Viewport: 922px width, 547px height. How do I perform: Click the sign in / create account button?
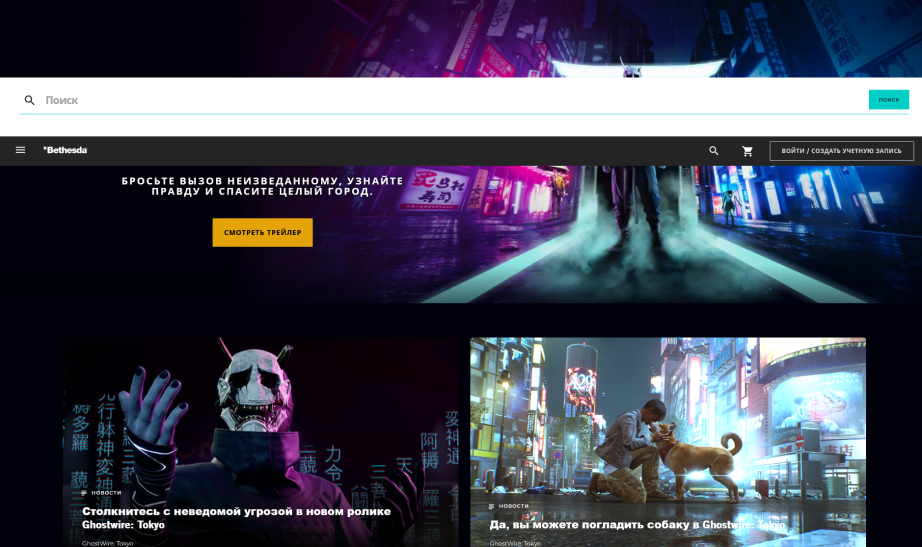841,151
